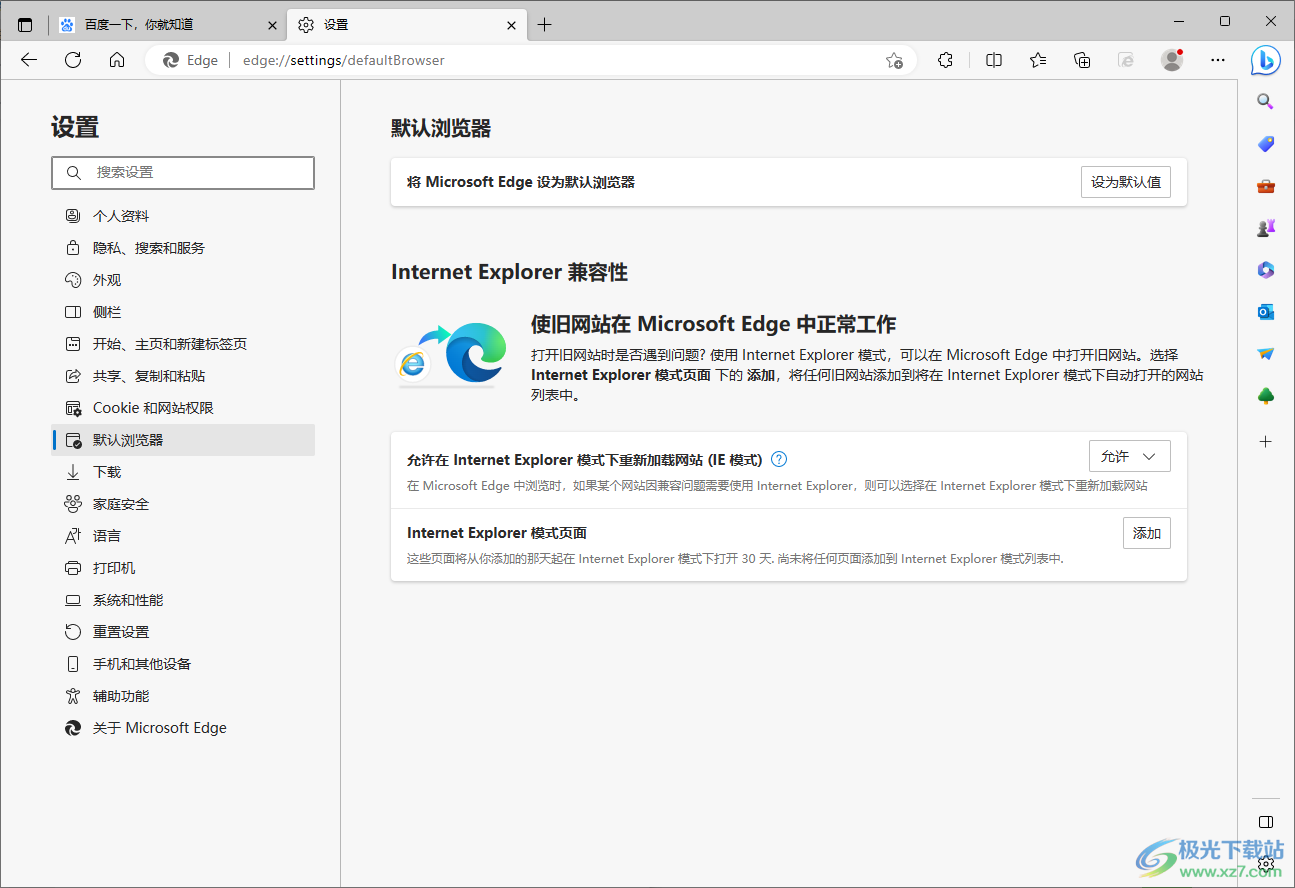Open 手机和其他设备 section

pos(183,664)
